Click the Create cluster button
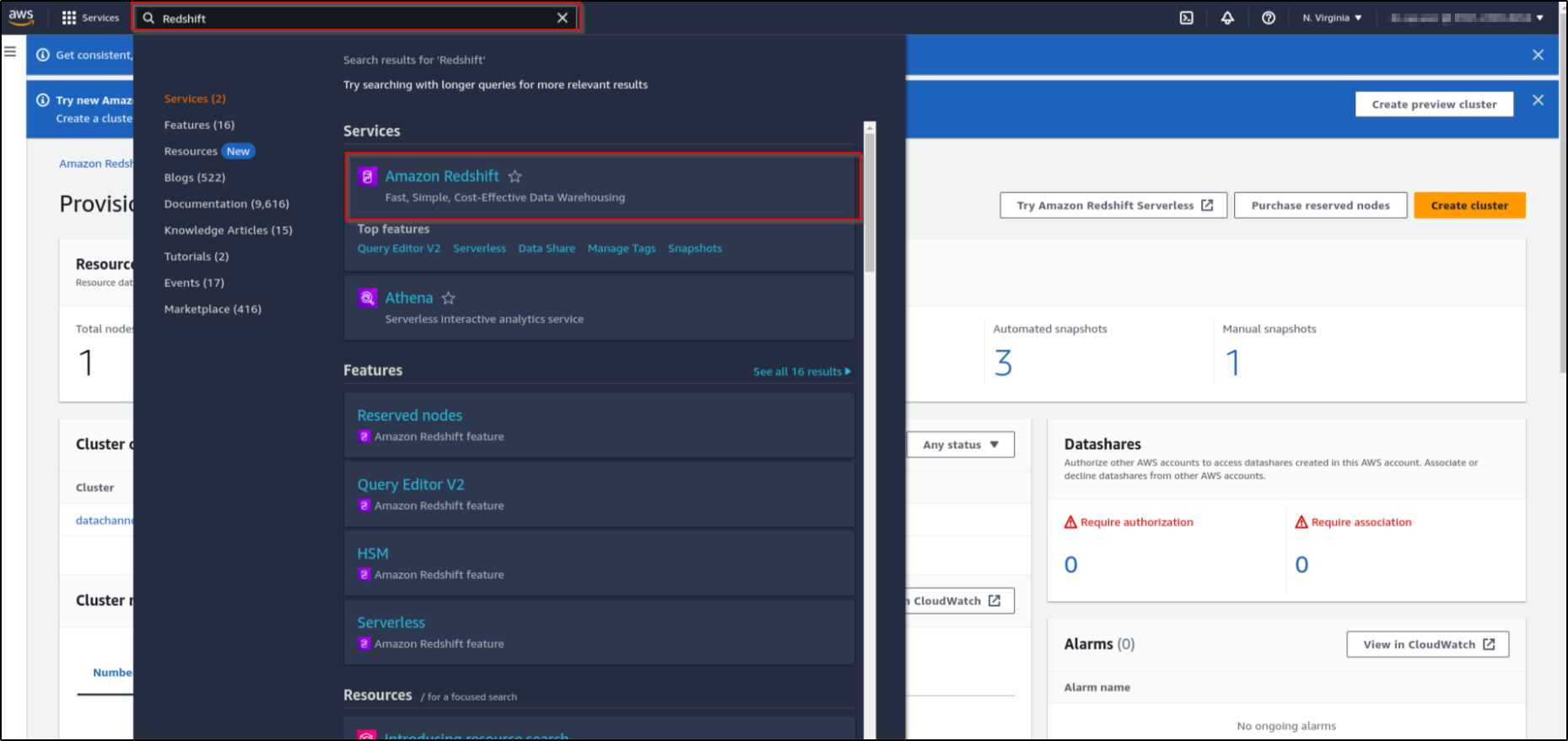Image resolution: width=1568 pixels, height=741 pixels. 1469,205
